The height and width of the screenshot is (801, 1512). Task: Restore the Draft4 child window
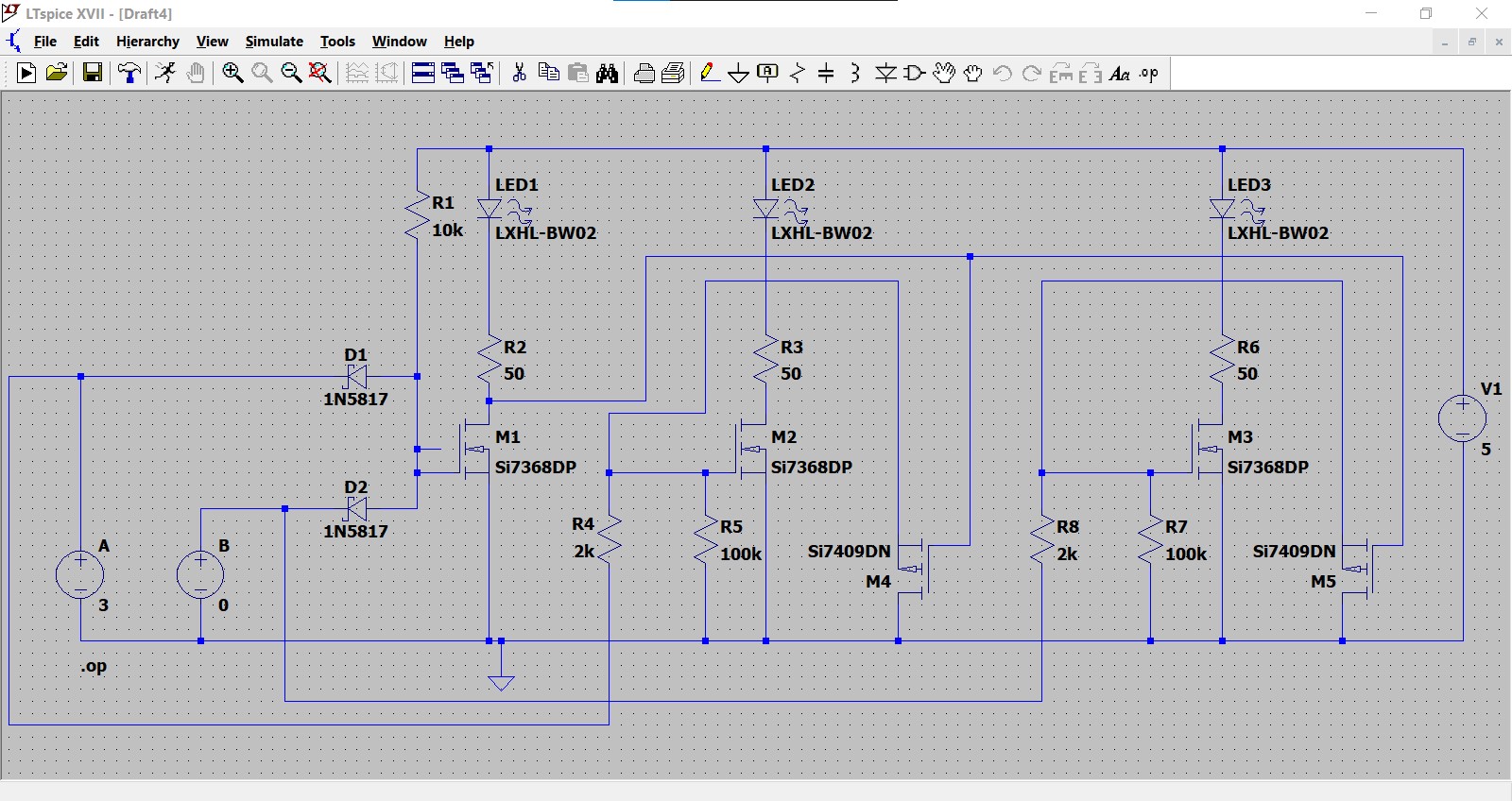pos(1471,42)
